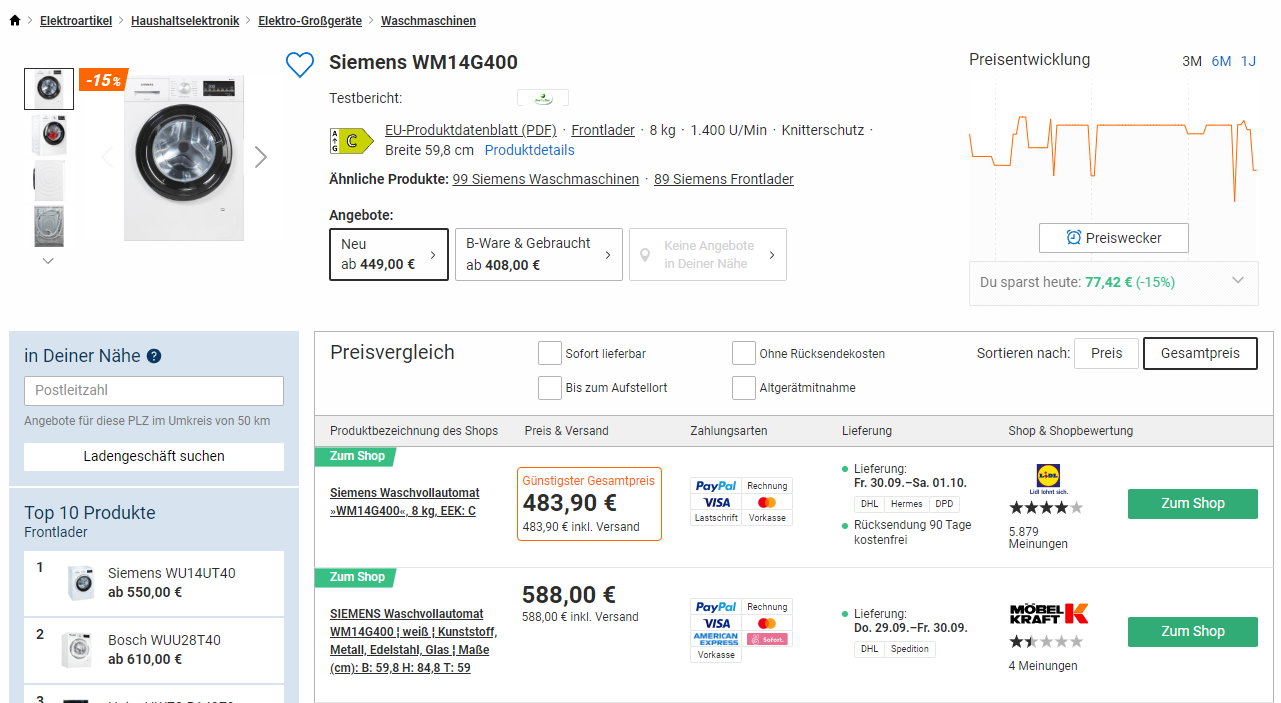The image size is (1281, 703).
Task: Switch price chart to 6M range
Action: point(1221,61)
